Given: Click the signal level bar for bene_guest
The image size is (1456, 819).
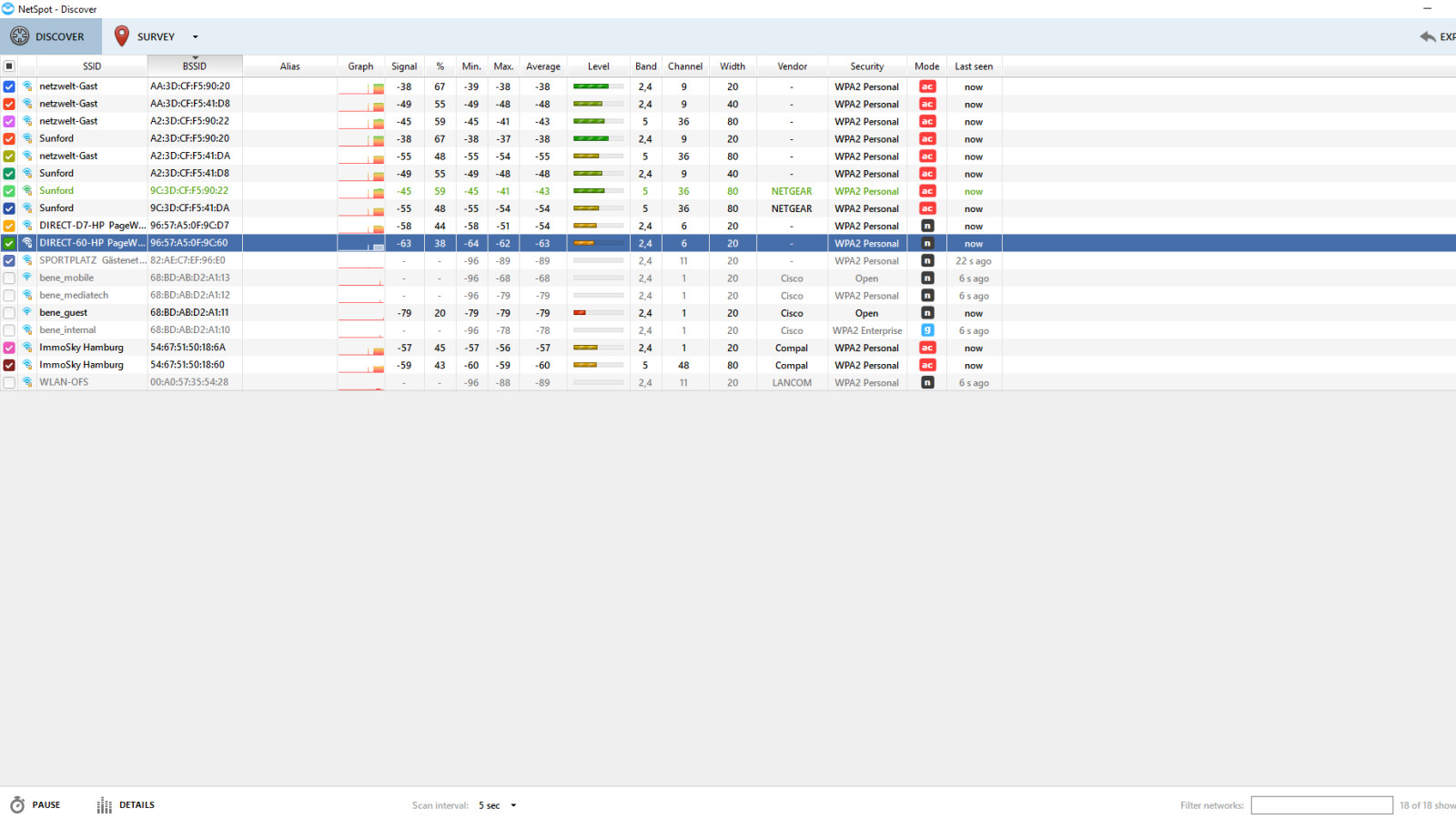Looking at the screenshot, I should [x=598, y=313].
